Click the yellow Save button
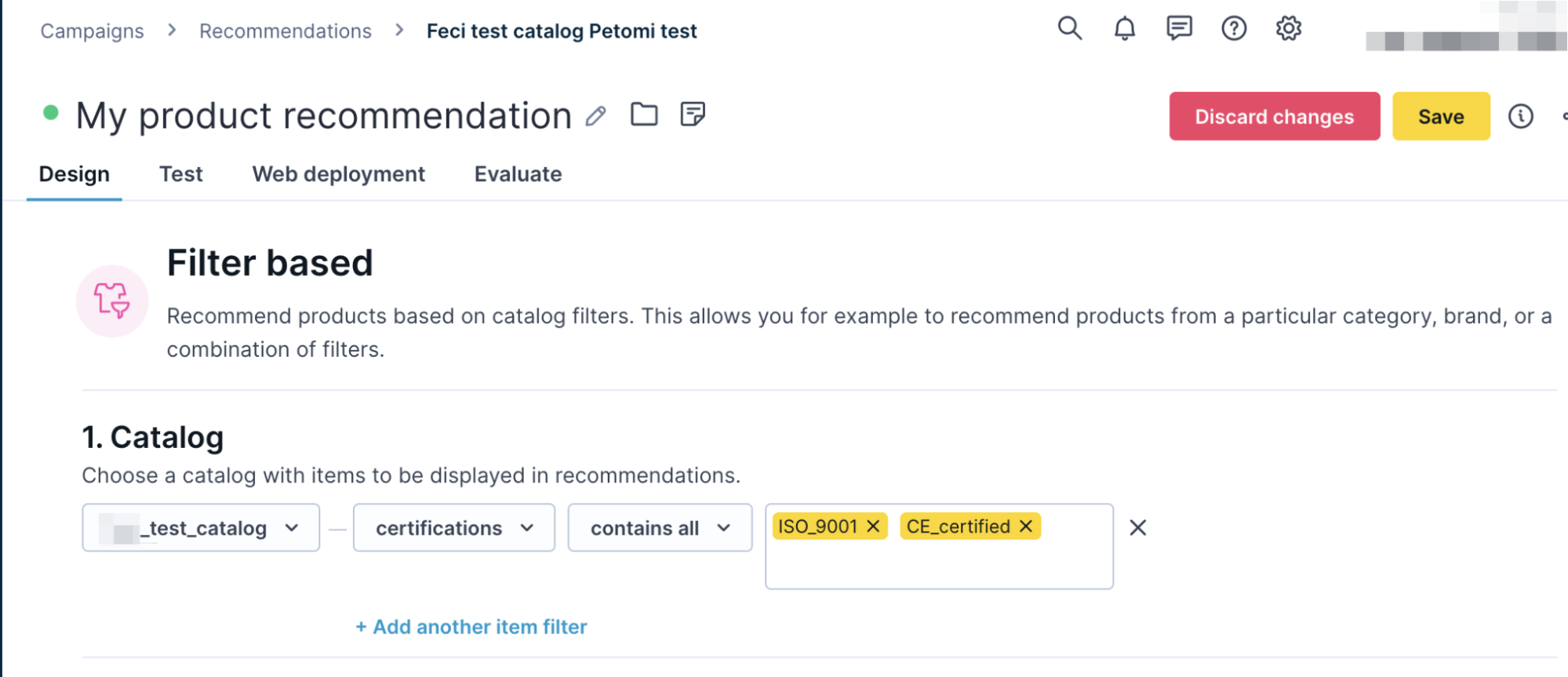 click(x=1441, y=116)
